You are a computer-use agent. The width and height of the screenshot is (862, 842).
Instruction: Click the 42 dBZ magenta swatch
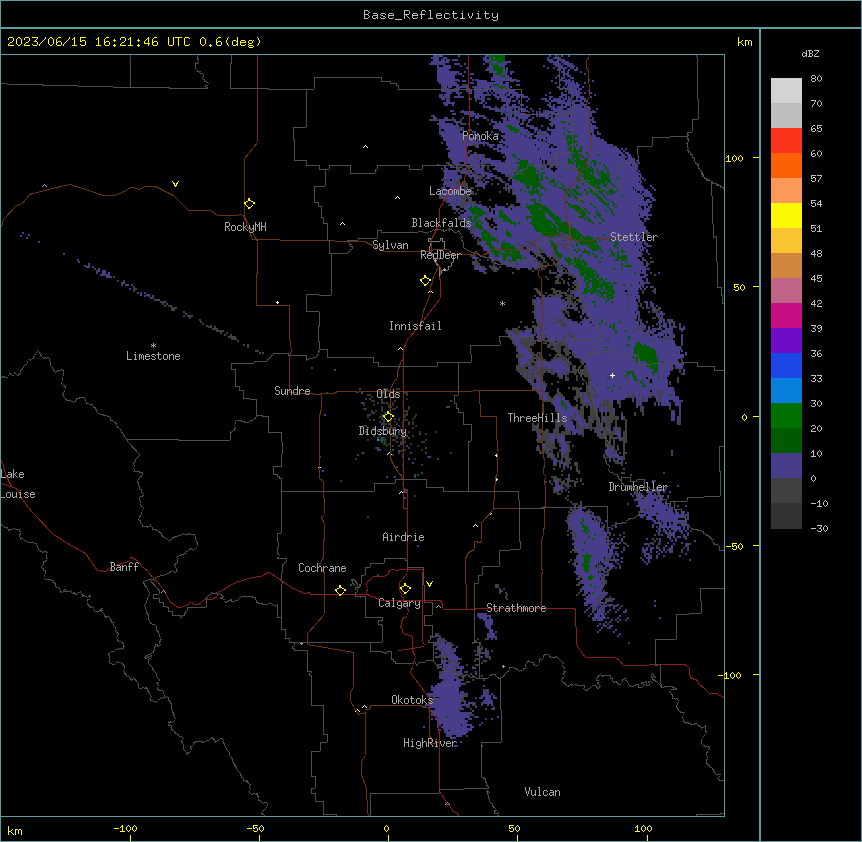click(x=786, y=315)
